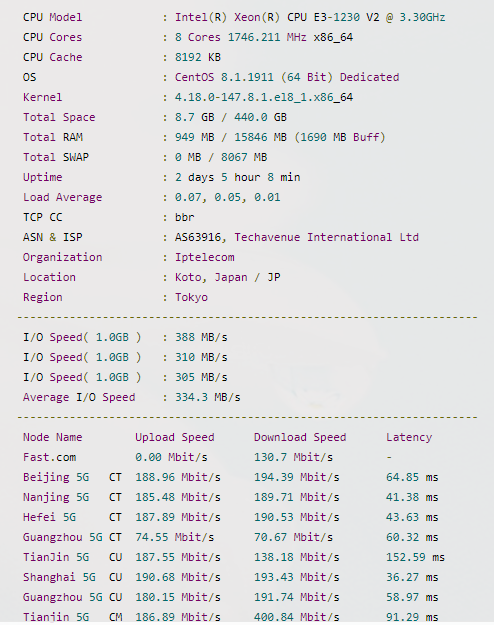Click the ASN & ISP AS63916 text
The width and height of the screenshot is (494, 625).
coord(198,237)
